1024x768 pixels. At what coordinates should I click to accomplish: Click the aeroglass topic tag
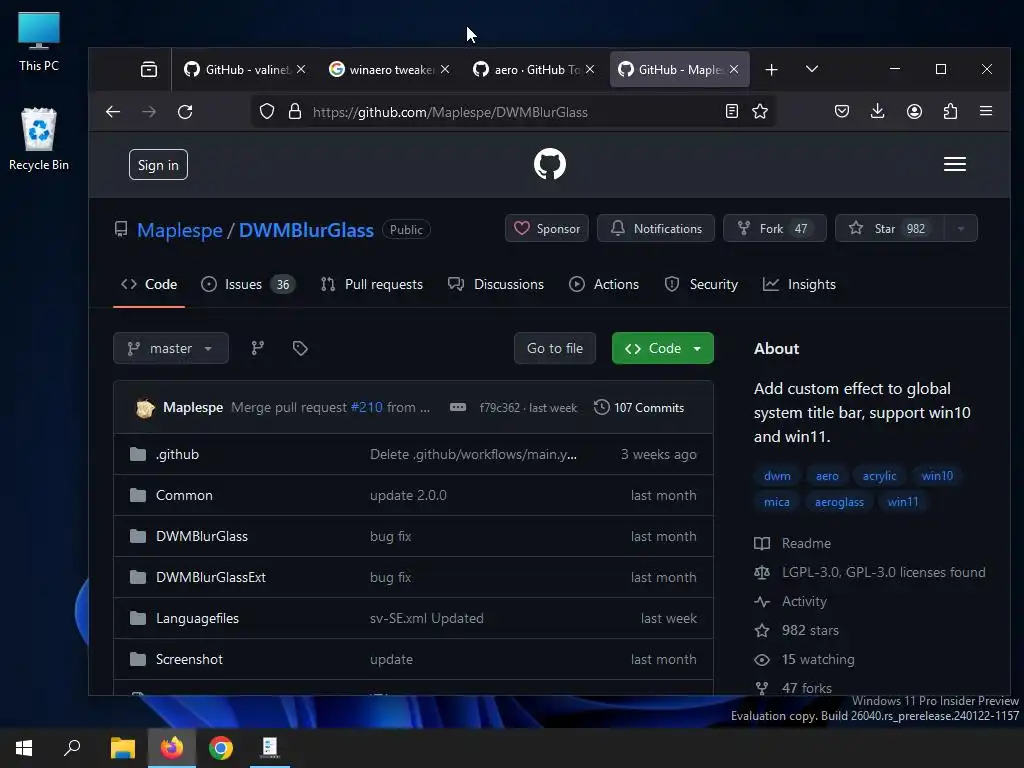839,502
